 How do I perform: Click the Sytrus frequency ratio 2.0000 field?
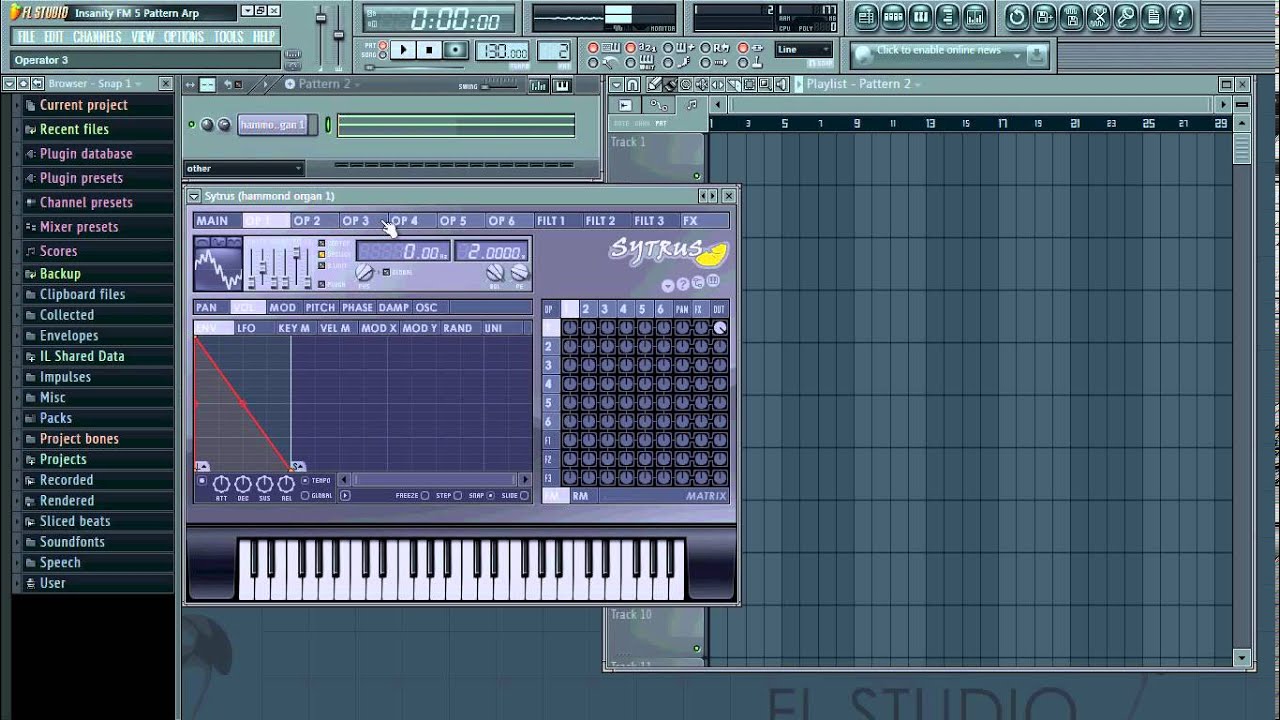pyautogui.click(x=492, y=253)
